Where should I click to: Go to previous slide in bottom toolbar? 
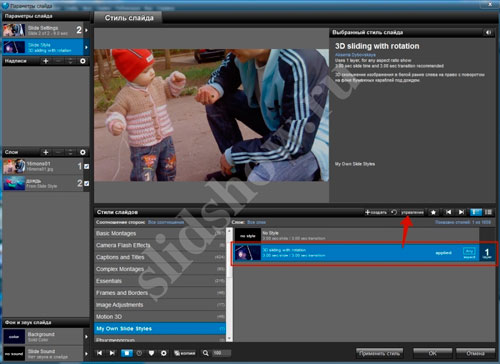[x=99, y=353]
